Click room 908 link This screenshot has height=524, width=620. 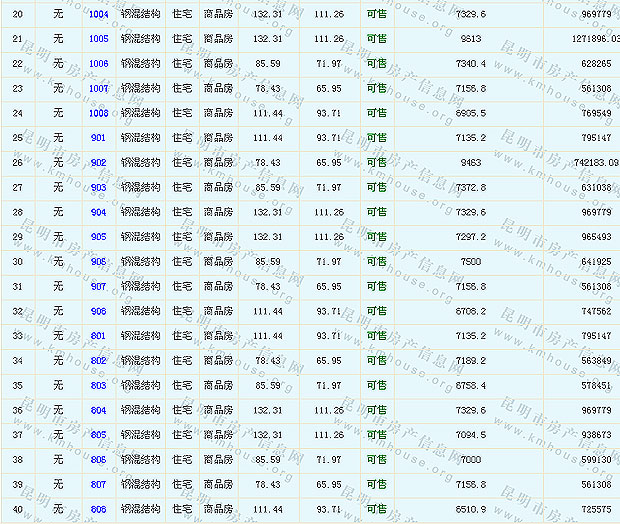tap(98, 311)
